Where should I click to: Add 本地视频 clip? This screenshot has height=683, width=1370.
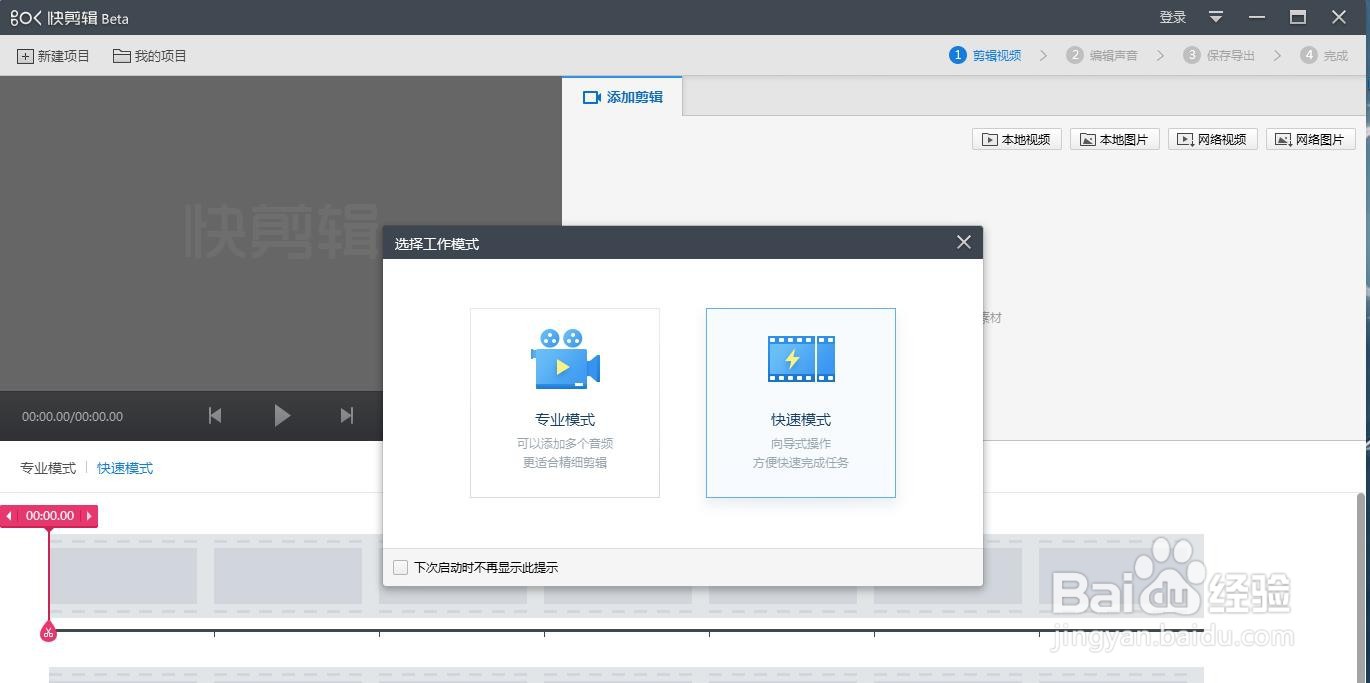[1017, 139]
